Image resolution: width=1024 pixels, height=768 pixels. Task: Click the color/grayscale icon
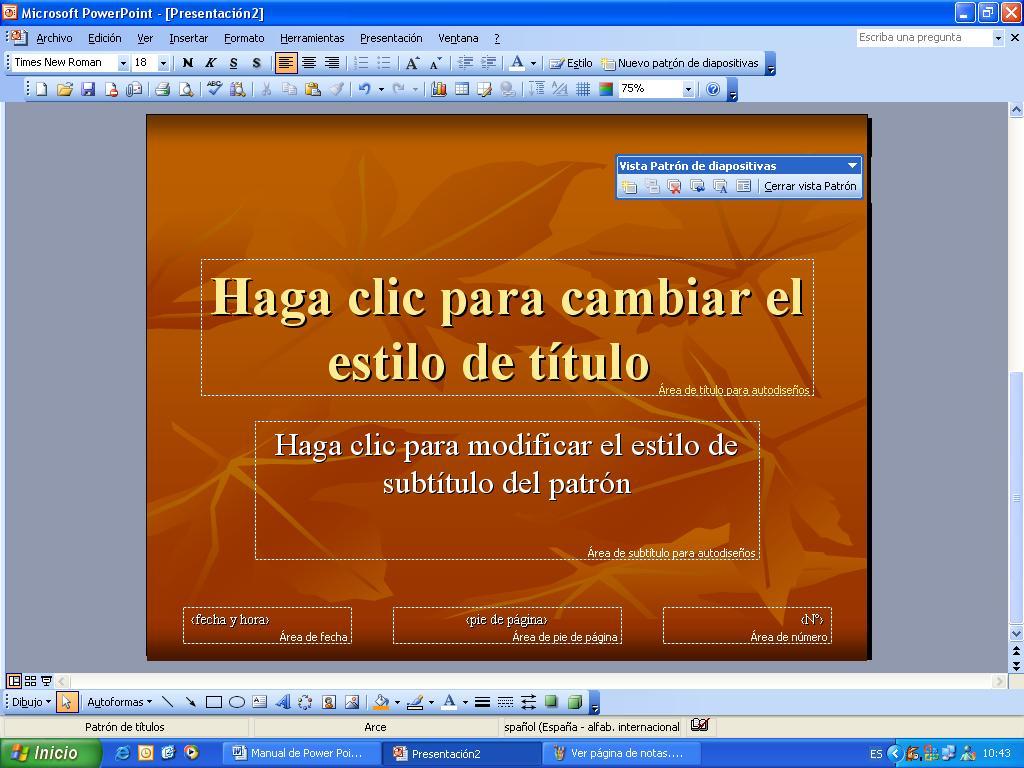coord(606,89)
